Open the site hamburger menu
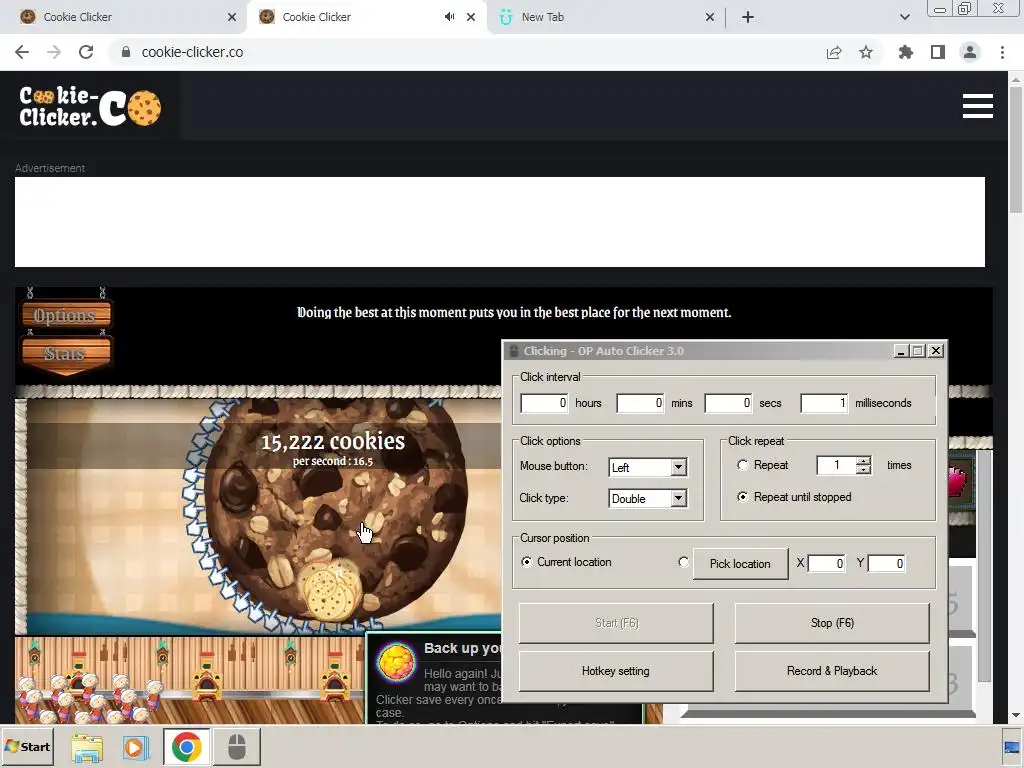The width and height of the screenshot is (1024, 768). coord(978,106)
